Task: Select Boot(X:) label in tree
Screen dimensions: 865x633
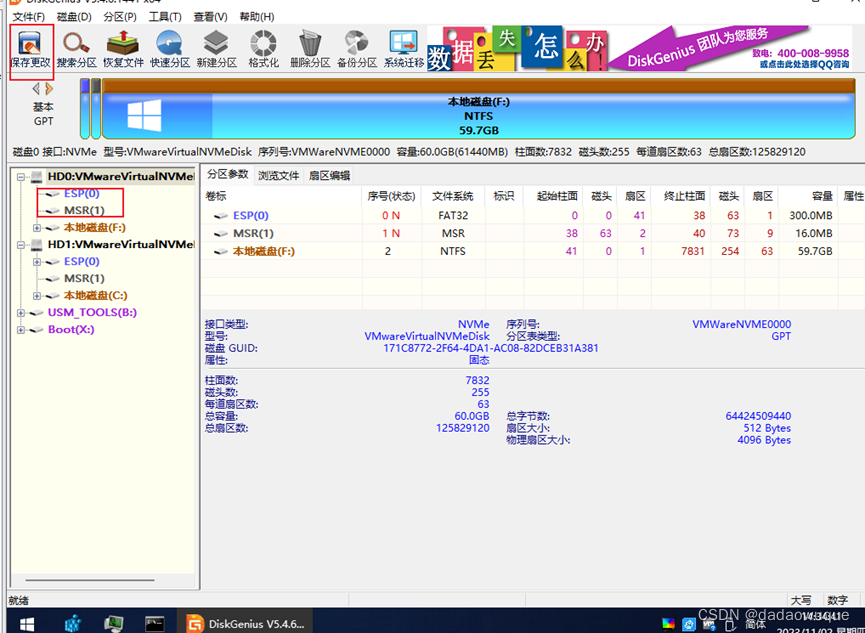Action: tap(71, 330)
